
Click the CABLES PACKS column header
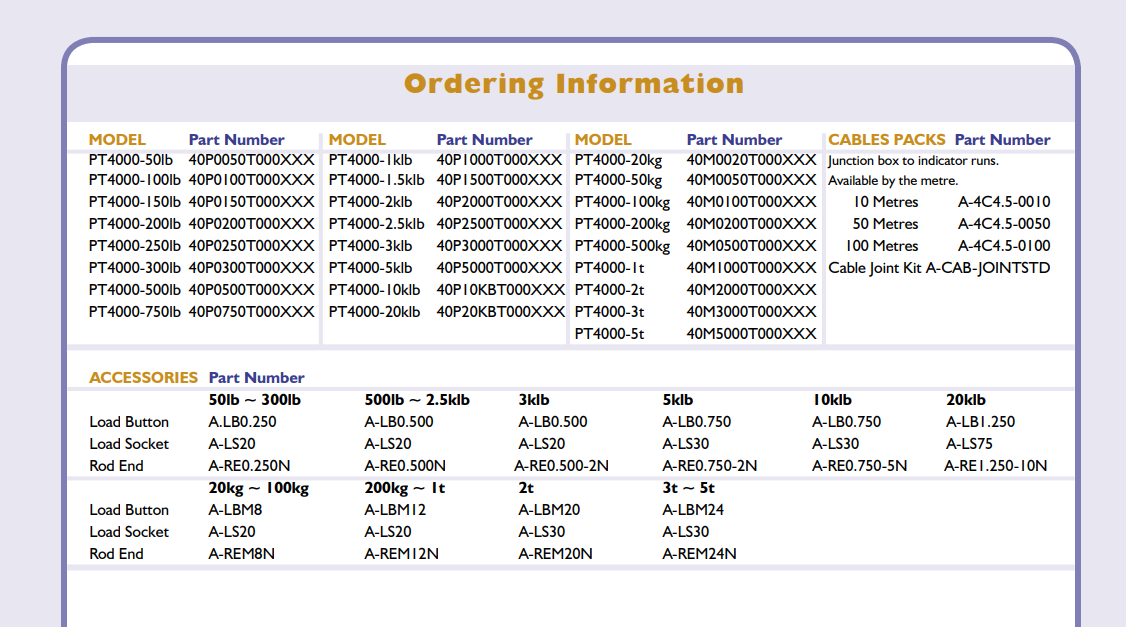point(886,140)
